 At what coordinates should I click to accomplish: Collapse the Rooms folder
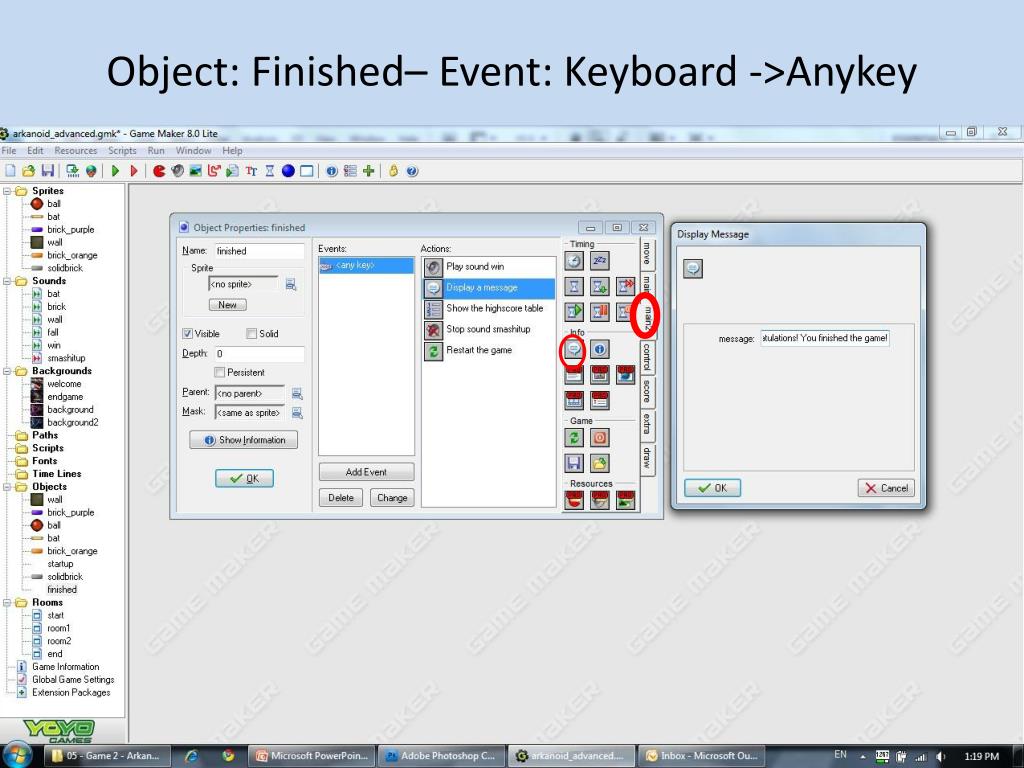[x=7, y=602]
